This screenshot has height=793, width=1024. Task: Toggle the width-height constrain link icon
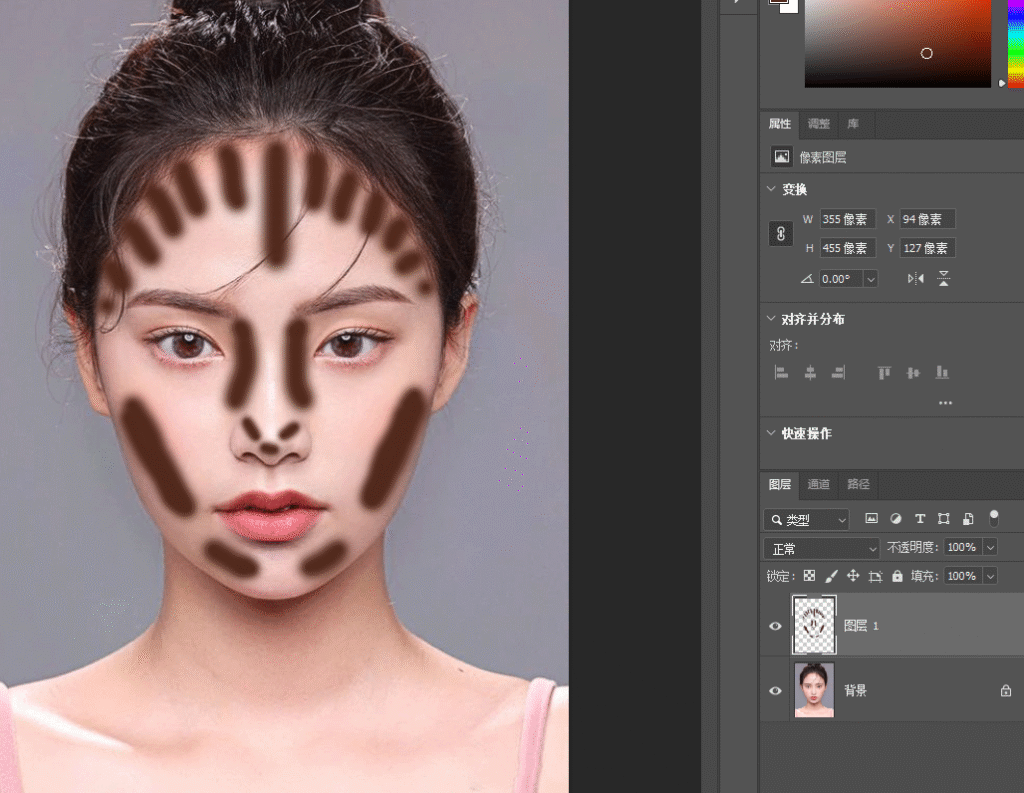(x=780, y=234)
